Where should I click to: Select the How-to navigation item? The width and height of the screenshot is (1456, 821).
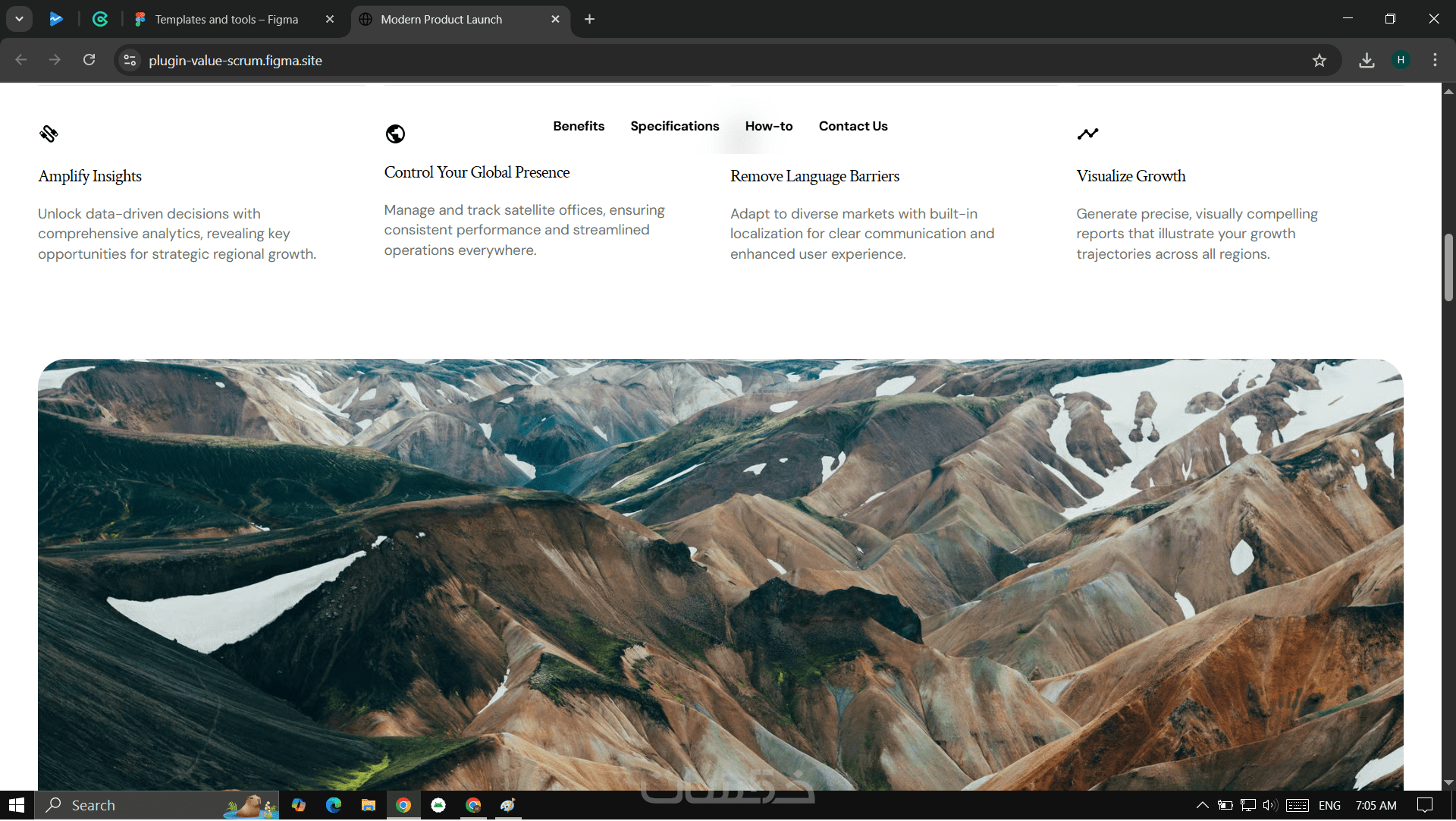[768, 126]
